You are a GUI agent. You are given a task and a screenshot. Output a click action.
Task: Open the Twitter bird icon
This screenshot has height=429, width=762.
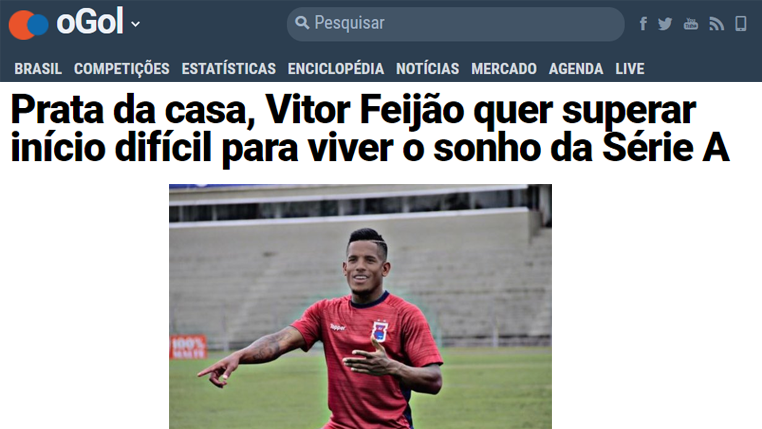665,24
